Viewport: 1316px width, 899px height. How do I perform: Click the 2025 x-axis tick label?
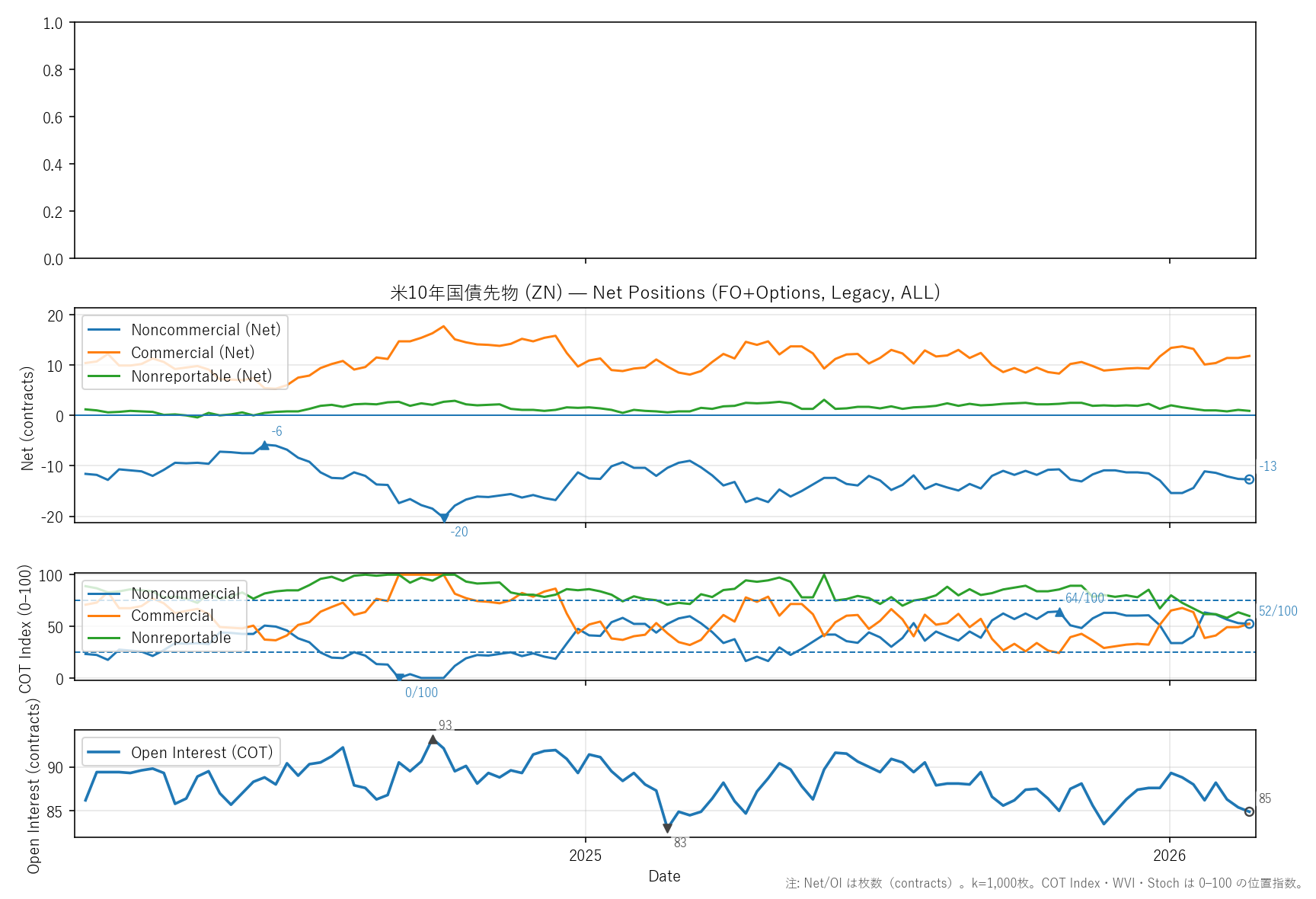(x=585, y=856)
